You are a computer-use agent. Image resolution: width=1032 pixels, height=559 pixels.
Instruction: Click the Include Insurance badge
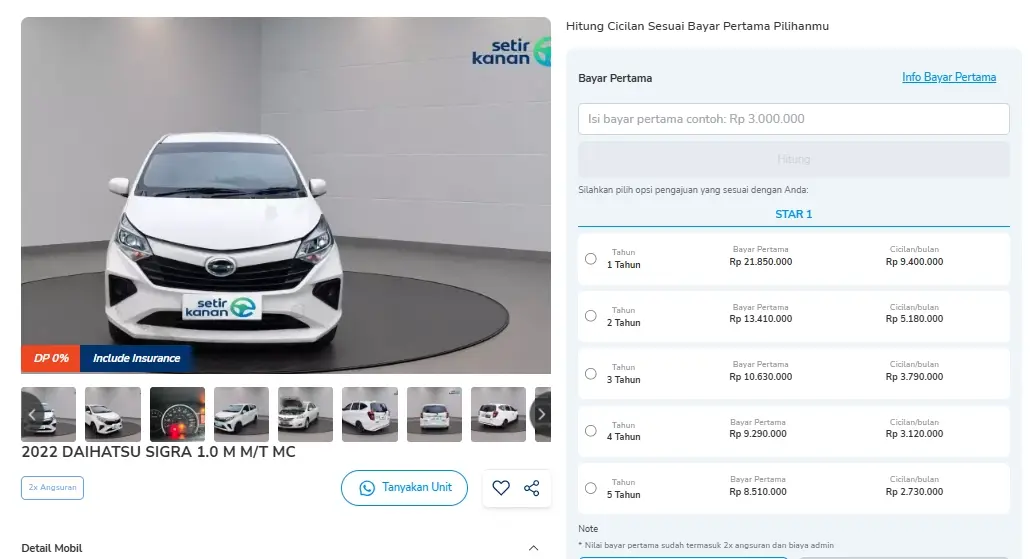coord(136,358)
